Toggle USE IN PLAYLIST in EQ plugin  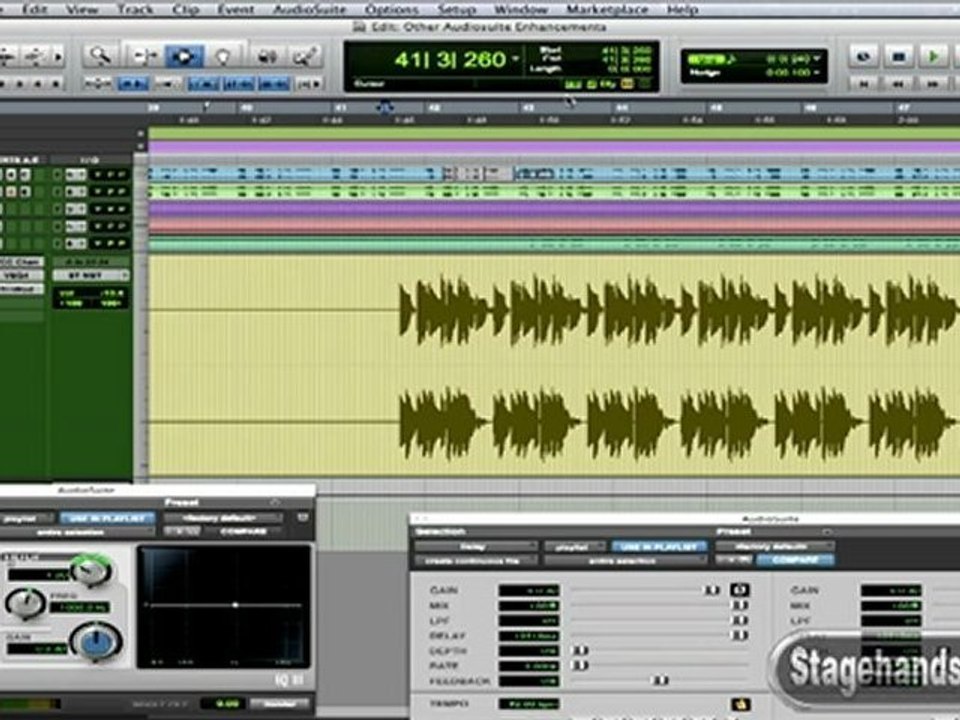coord(108,518)
